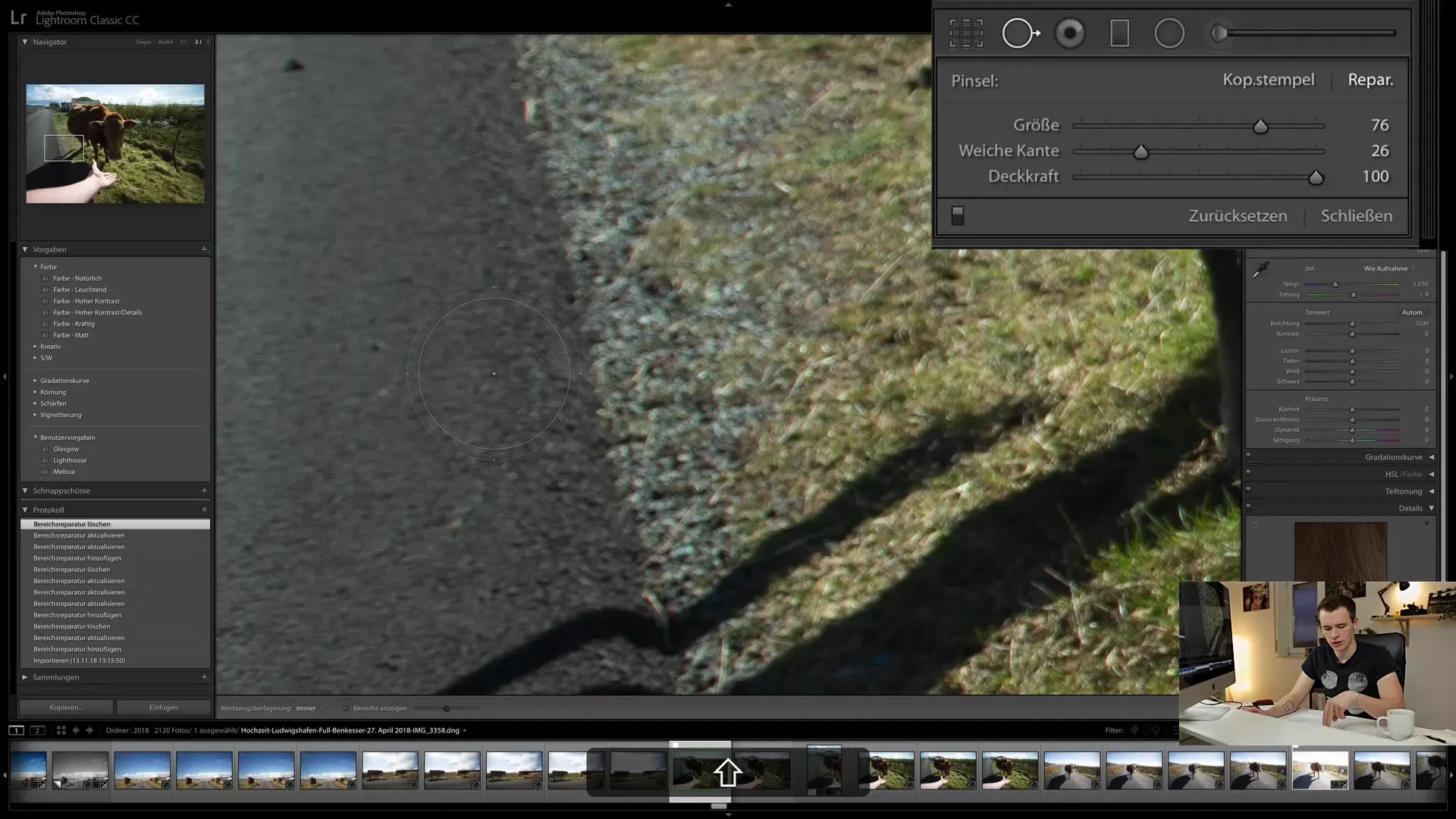Expand the Sammlungen panel
This screenshot has width=1456, height=819.
[25, 677]
